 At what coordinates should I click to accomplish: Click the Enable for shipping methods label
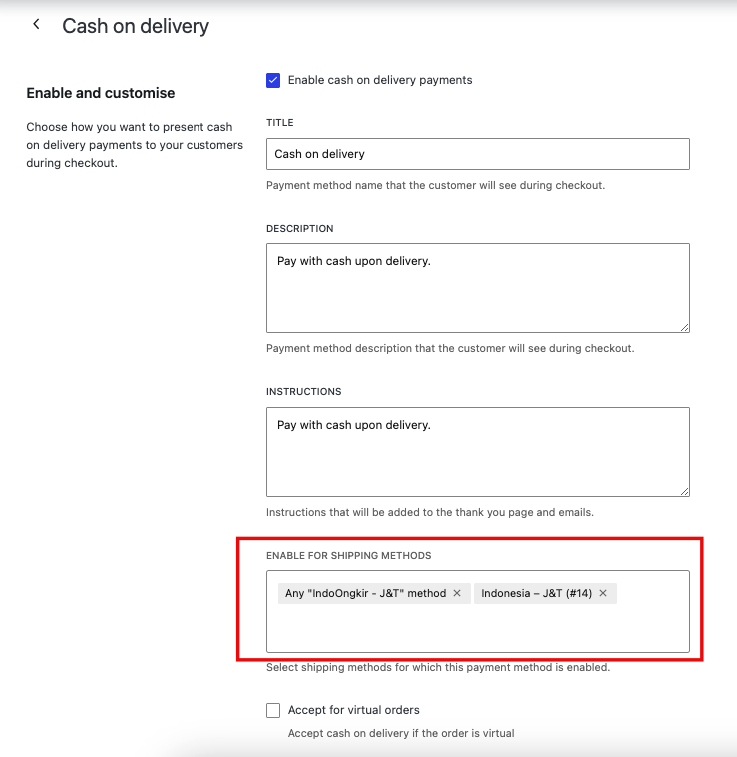pos(348,556)
